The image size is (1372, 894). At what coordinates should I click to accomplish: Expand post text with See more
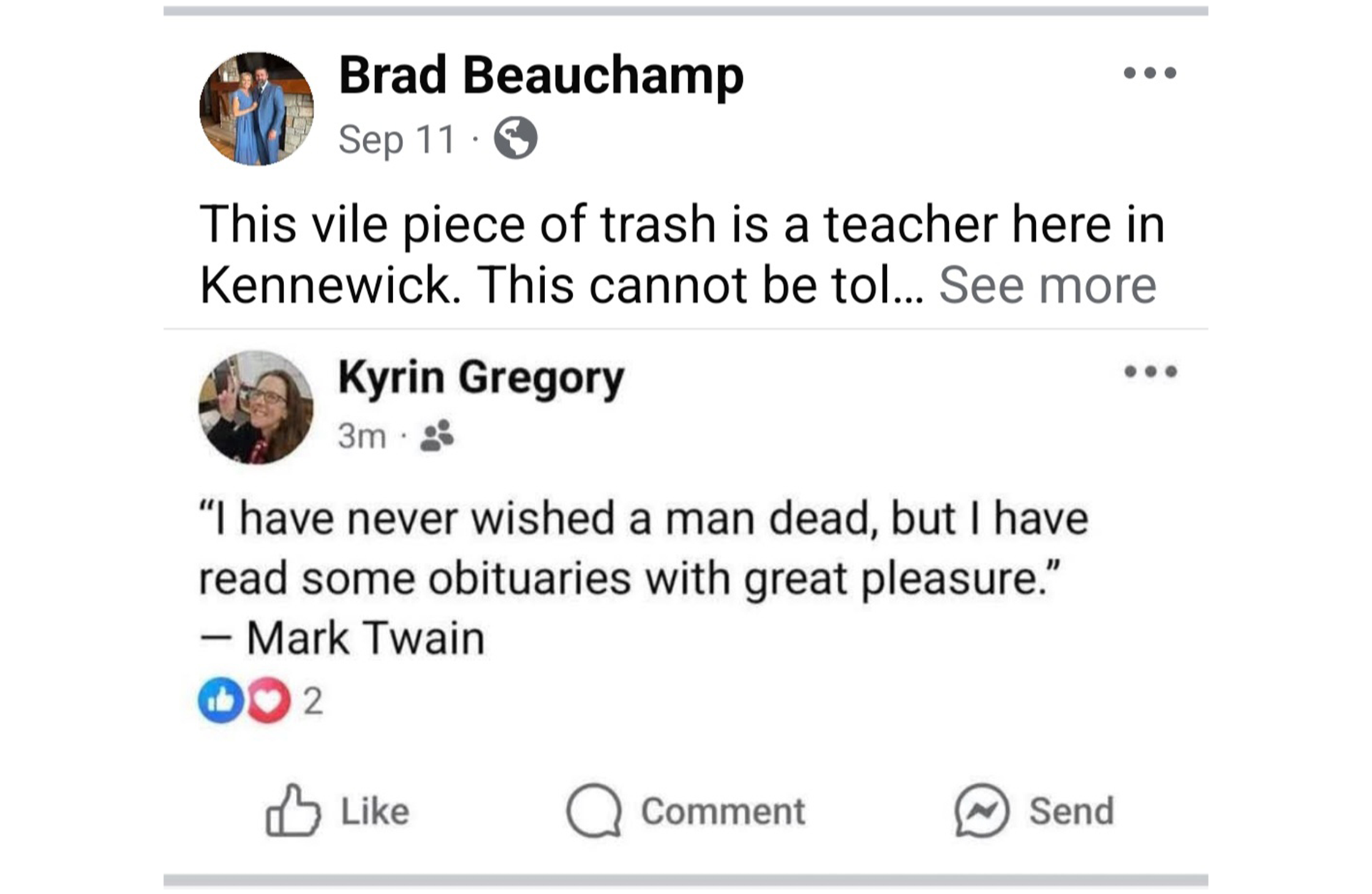tap(1047, 285)
